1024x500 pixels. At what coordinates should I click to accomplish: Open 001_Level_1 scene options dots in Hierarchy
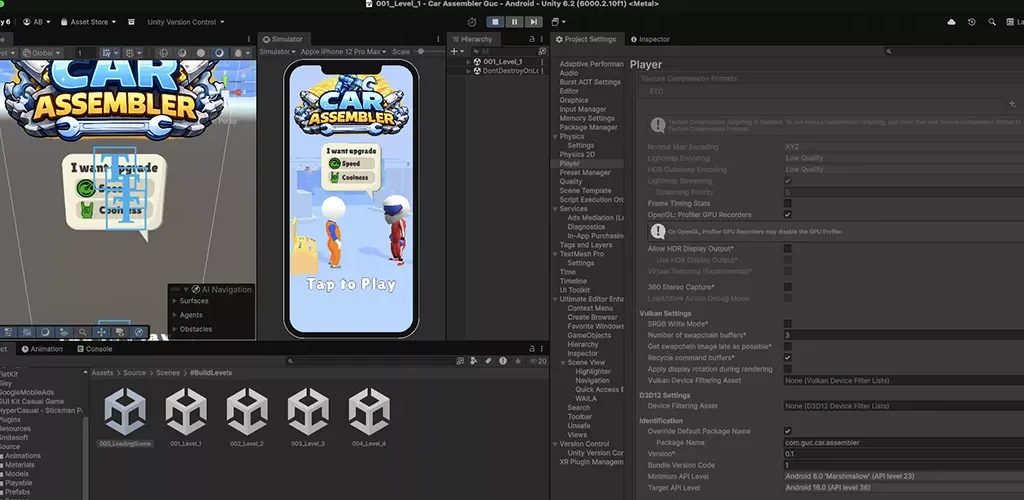coord(543,61)
